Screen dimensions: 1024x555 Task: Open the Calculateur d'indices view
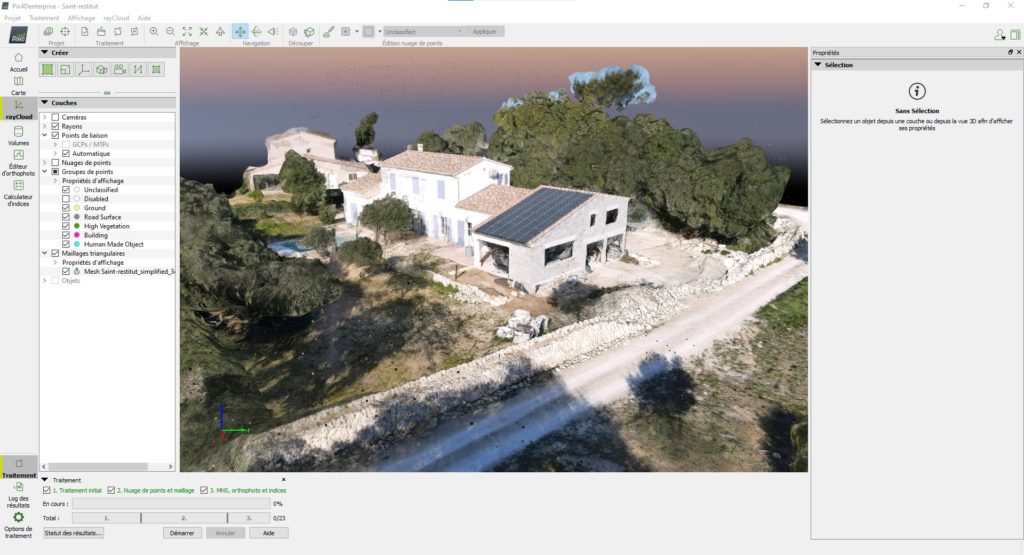point(18,193)
